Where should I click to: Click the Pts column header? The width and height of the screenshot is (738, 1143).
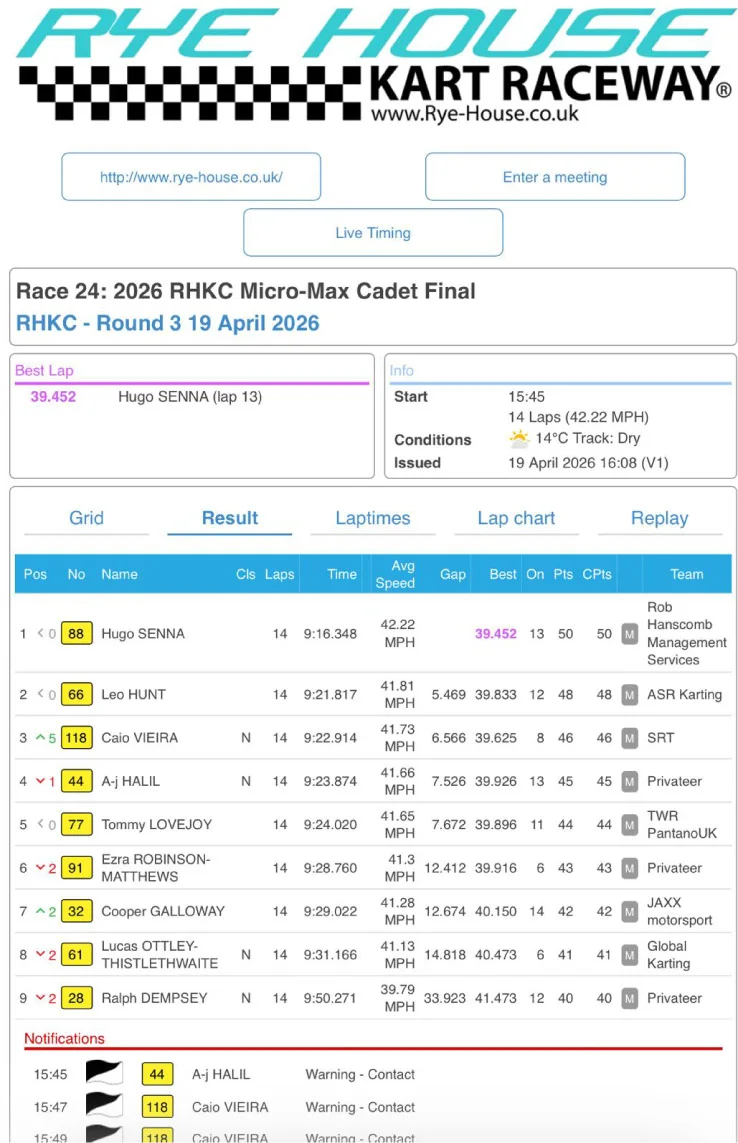pyautogui.click(x=563, y=574)
